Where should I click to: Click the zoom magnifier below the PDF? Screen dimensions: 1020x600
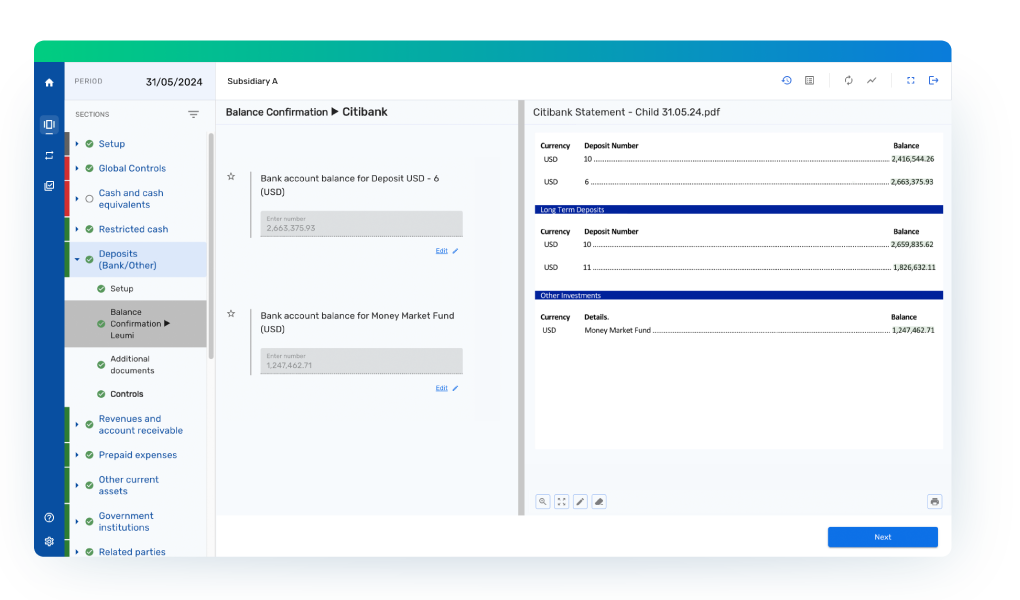[543, 502]
